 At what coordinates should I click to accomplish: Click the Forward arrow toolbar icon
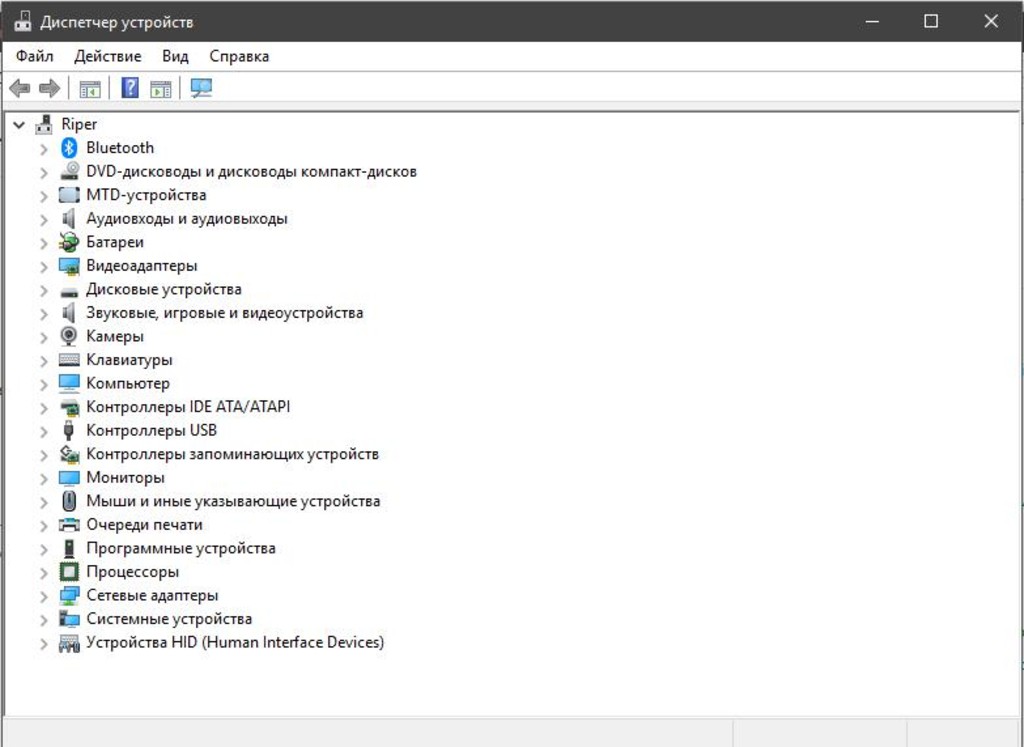(x=50, y=87)
